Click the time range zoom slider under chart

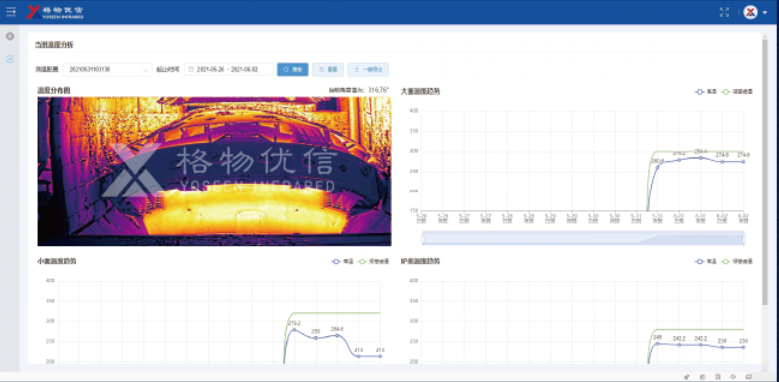click(x=583, y=238)
